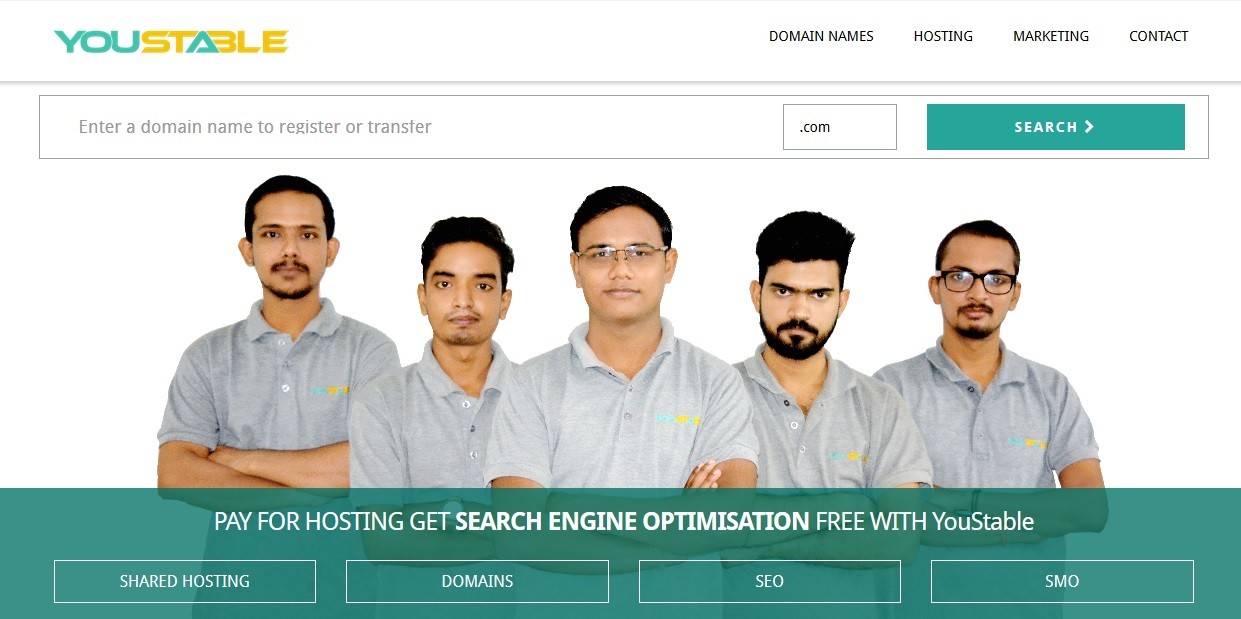Click the shirt logo on the center man's polo
1241x619 pixels.
[678, 419]
